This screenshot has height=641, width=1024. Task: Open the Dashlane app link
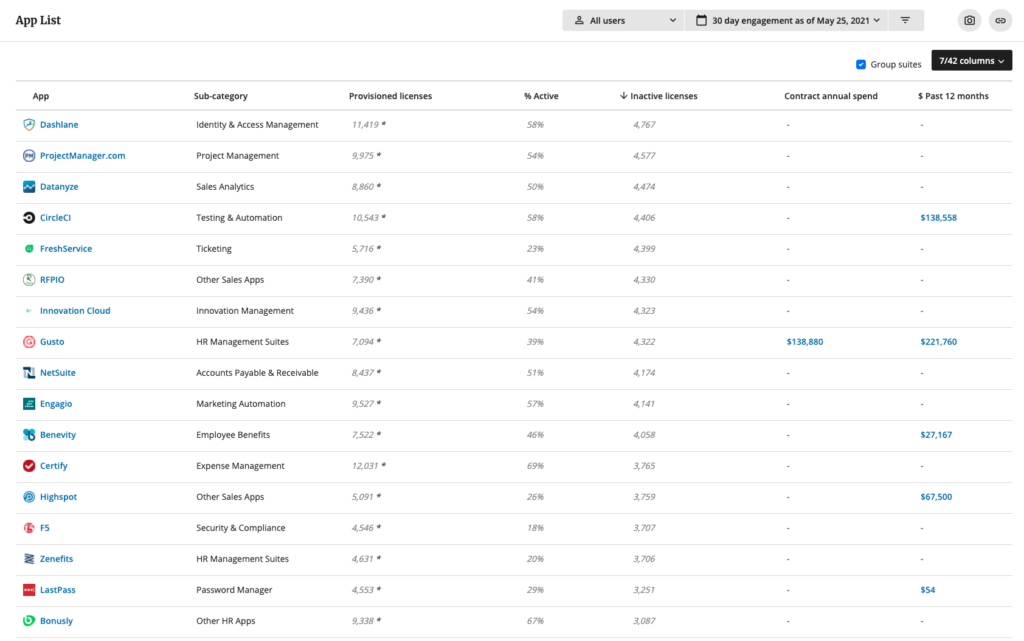click(x=59, y=125)
